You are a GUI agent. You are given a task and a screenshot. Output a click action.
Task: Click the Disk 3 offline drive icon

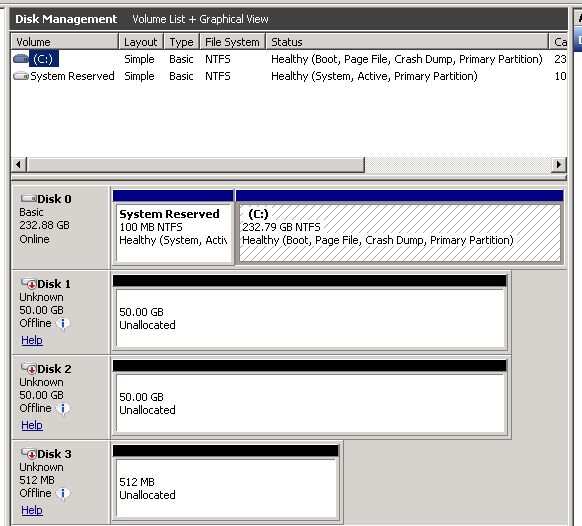click(29, 453)
